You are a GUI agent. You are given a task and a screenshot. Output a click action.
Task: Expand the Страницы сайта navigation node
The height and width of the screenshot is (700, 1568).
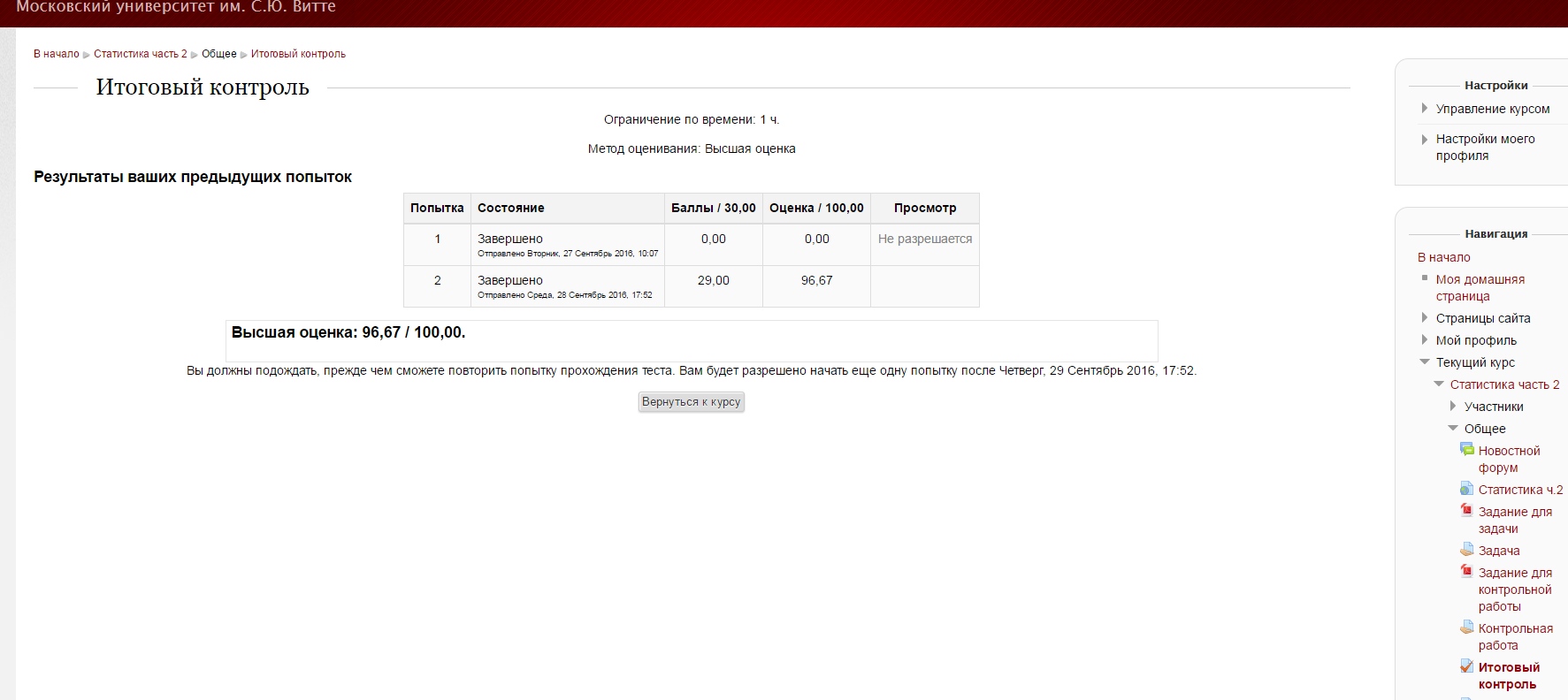tap(1424, 317)
